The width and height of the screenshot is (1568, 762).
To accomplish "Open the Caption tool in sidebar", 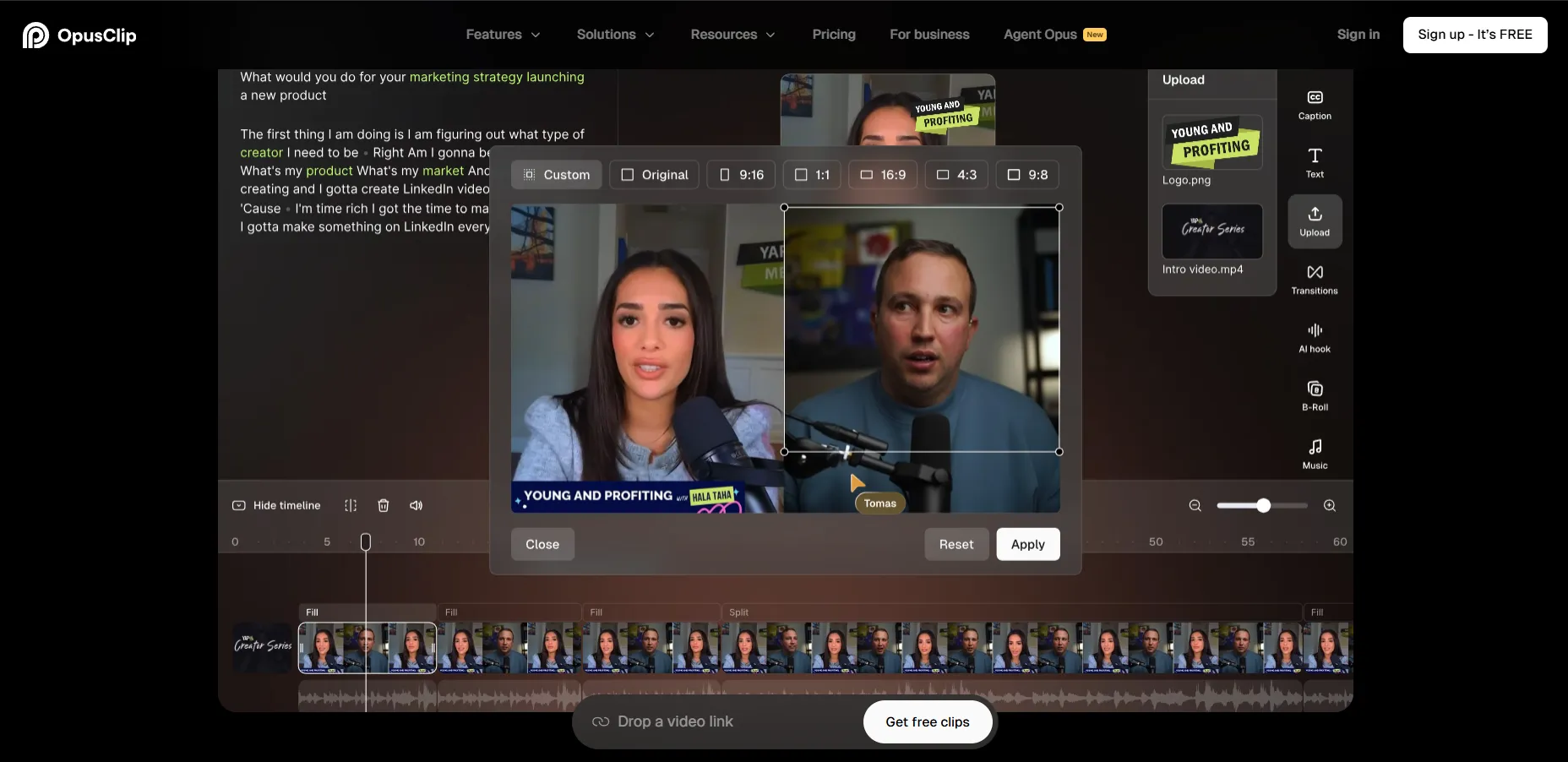I will pos(1315,106).
